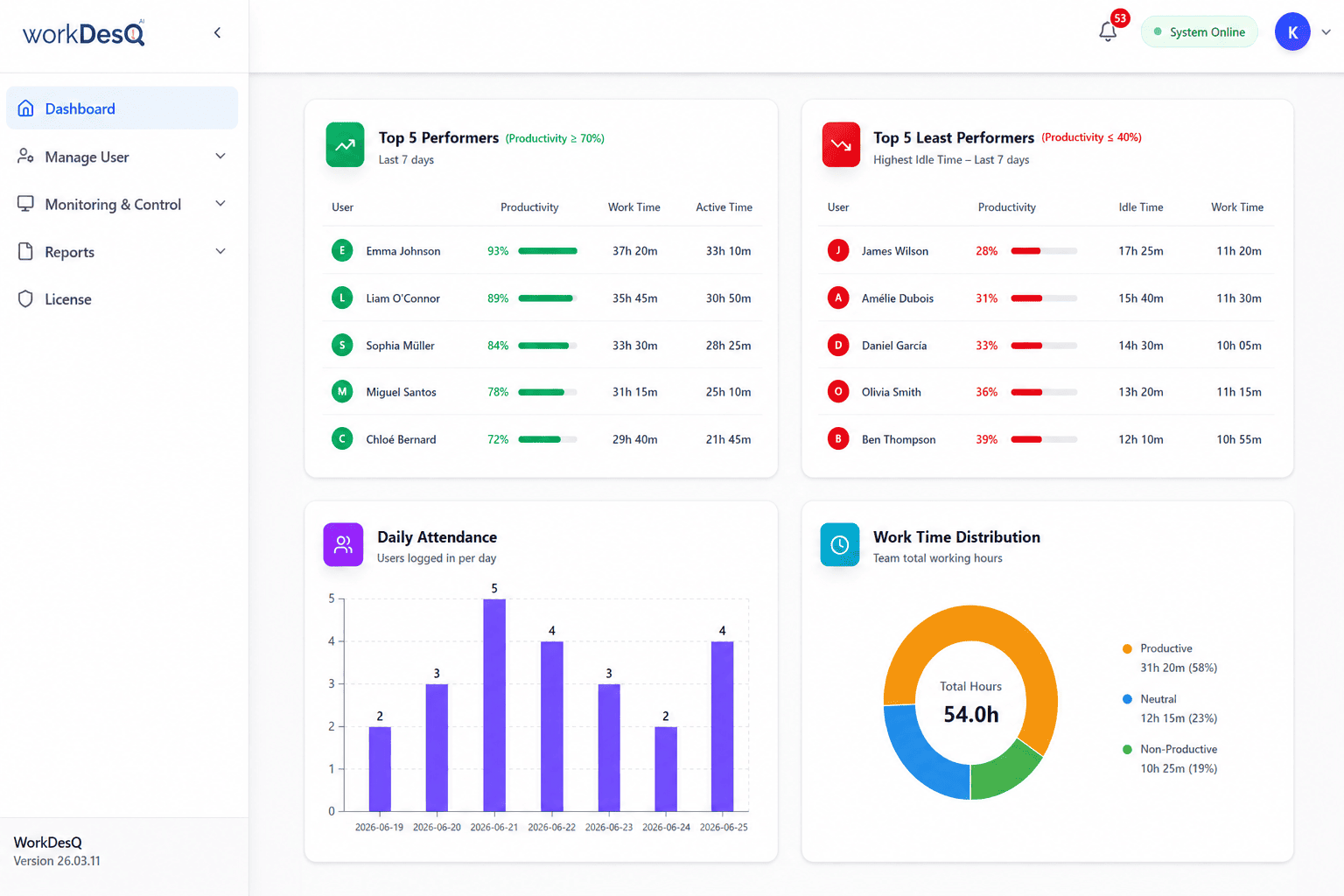Click Daniel García's D avatar

click(x=838, y=345)
